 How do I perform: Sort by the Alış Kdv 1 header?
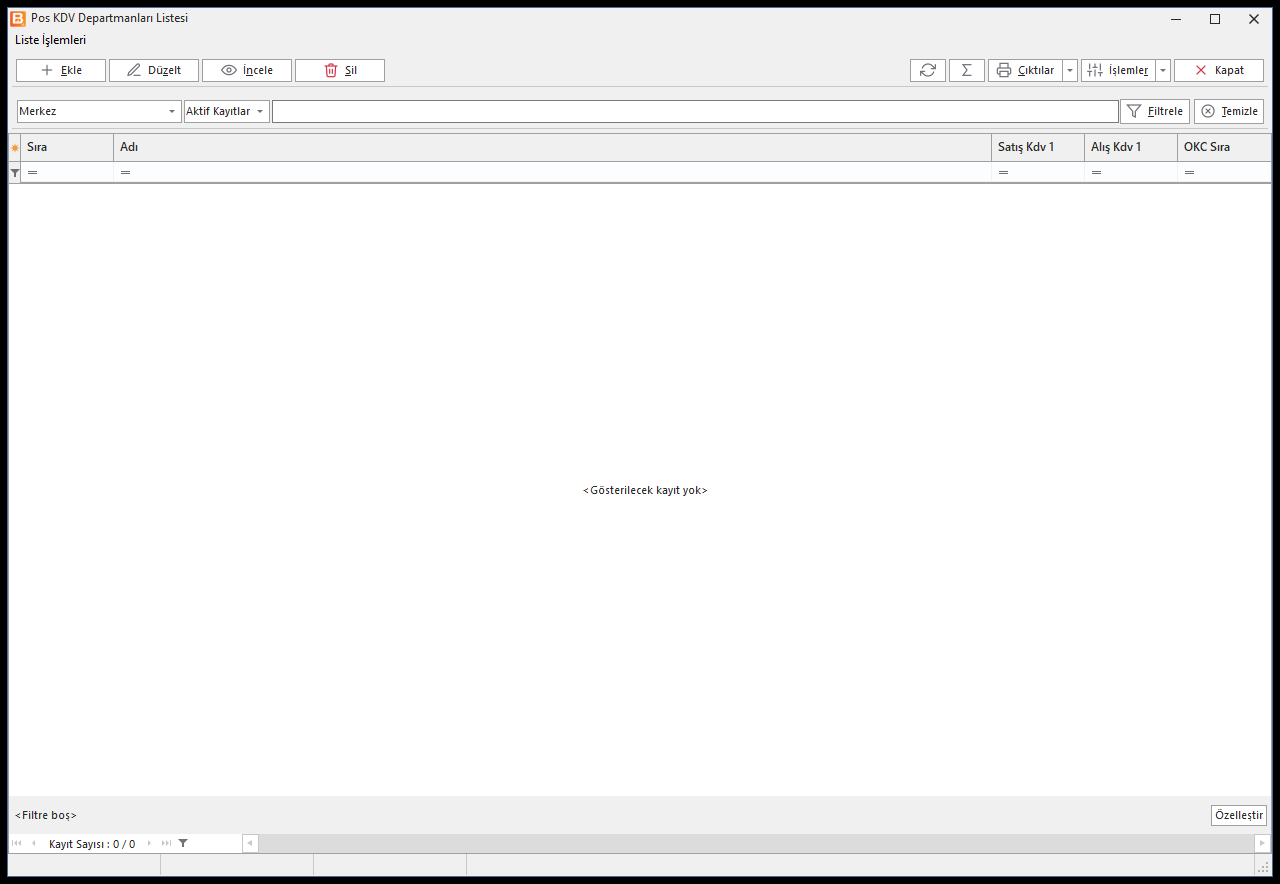coord(1131,148)
